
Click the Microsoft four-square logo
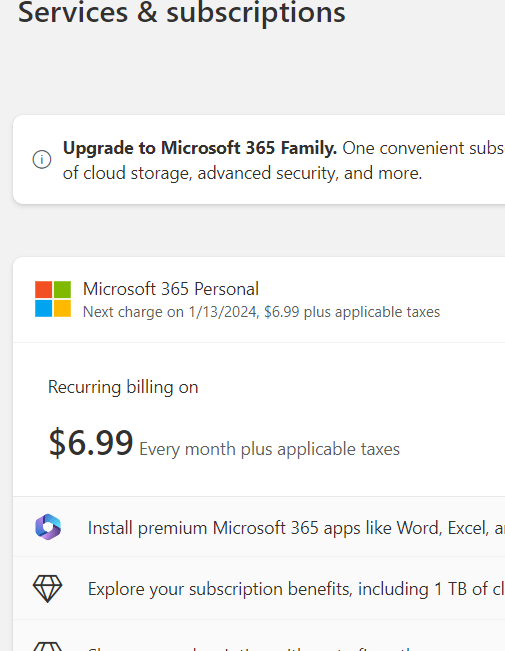53,299
